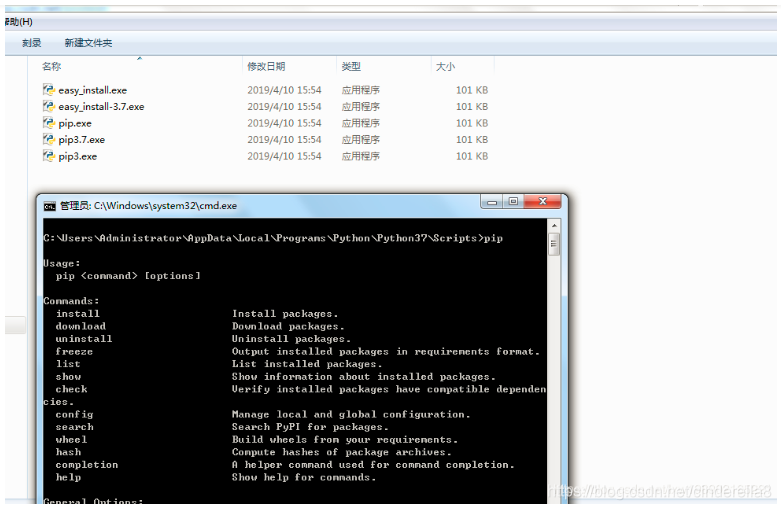Viewport: 781px width, 510px height.
Task: Click the 'uninstall' command in cmd output
Action: pyautogui.click(x=84, y=339)
